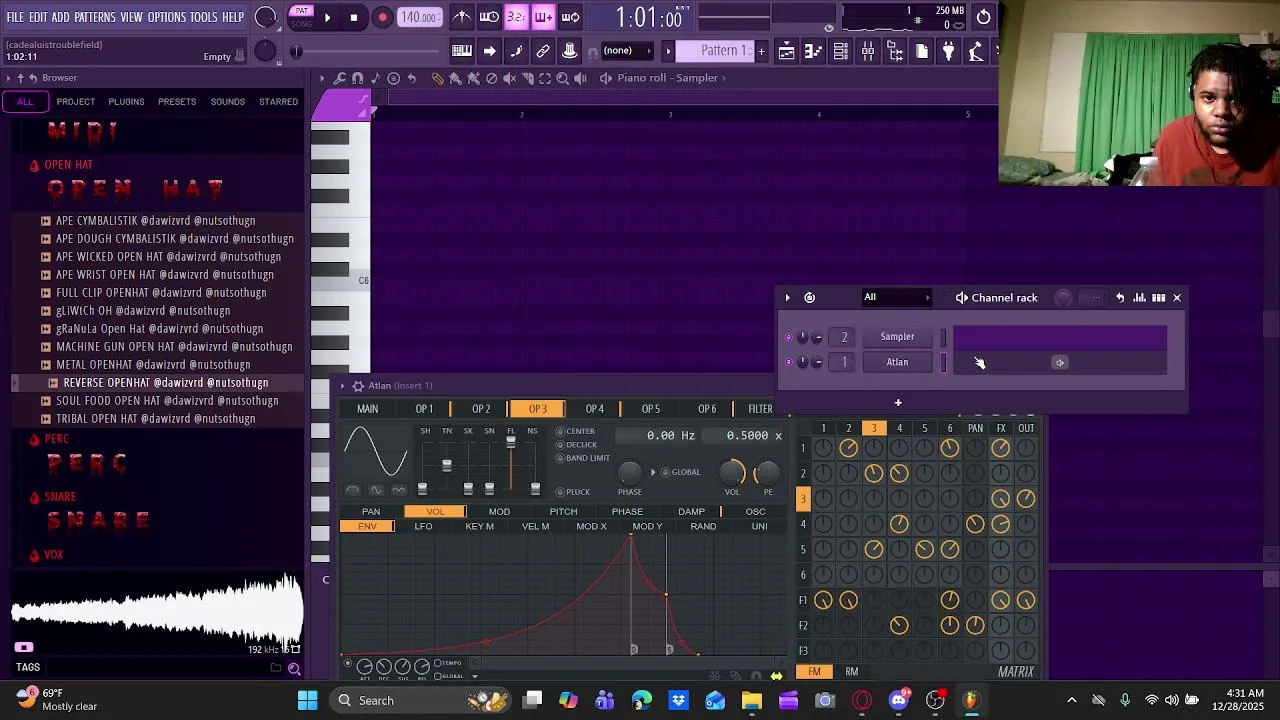
Task: Open the File menu
Action: 15,17
